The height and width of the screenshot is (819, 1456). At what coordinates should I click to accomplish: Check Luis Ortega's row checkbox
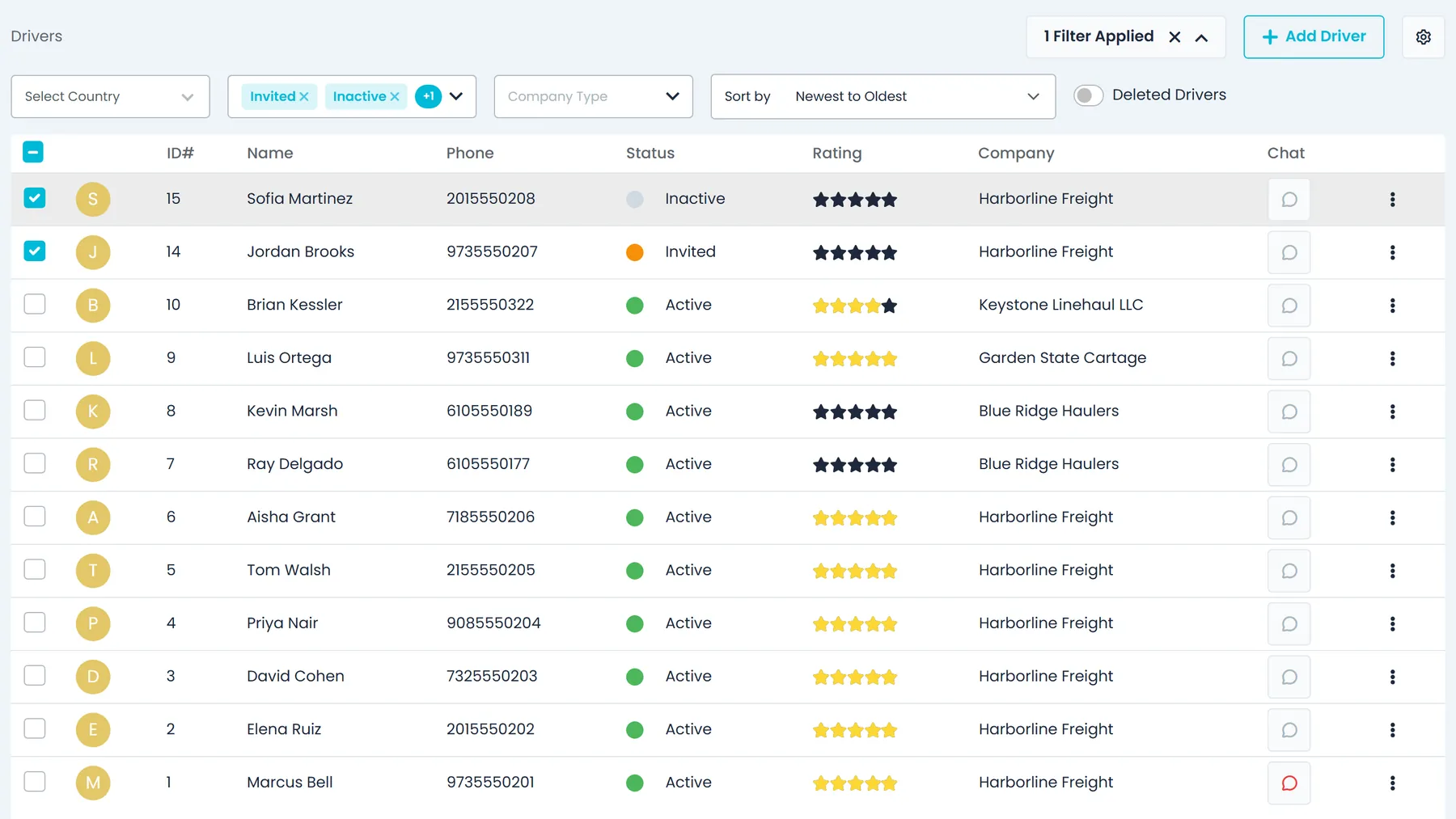35,357
